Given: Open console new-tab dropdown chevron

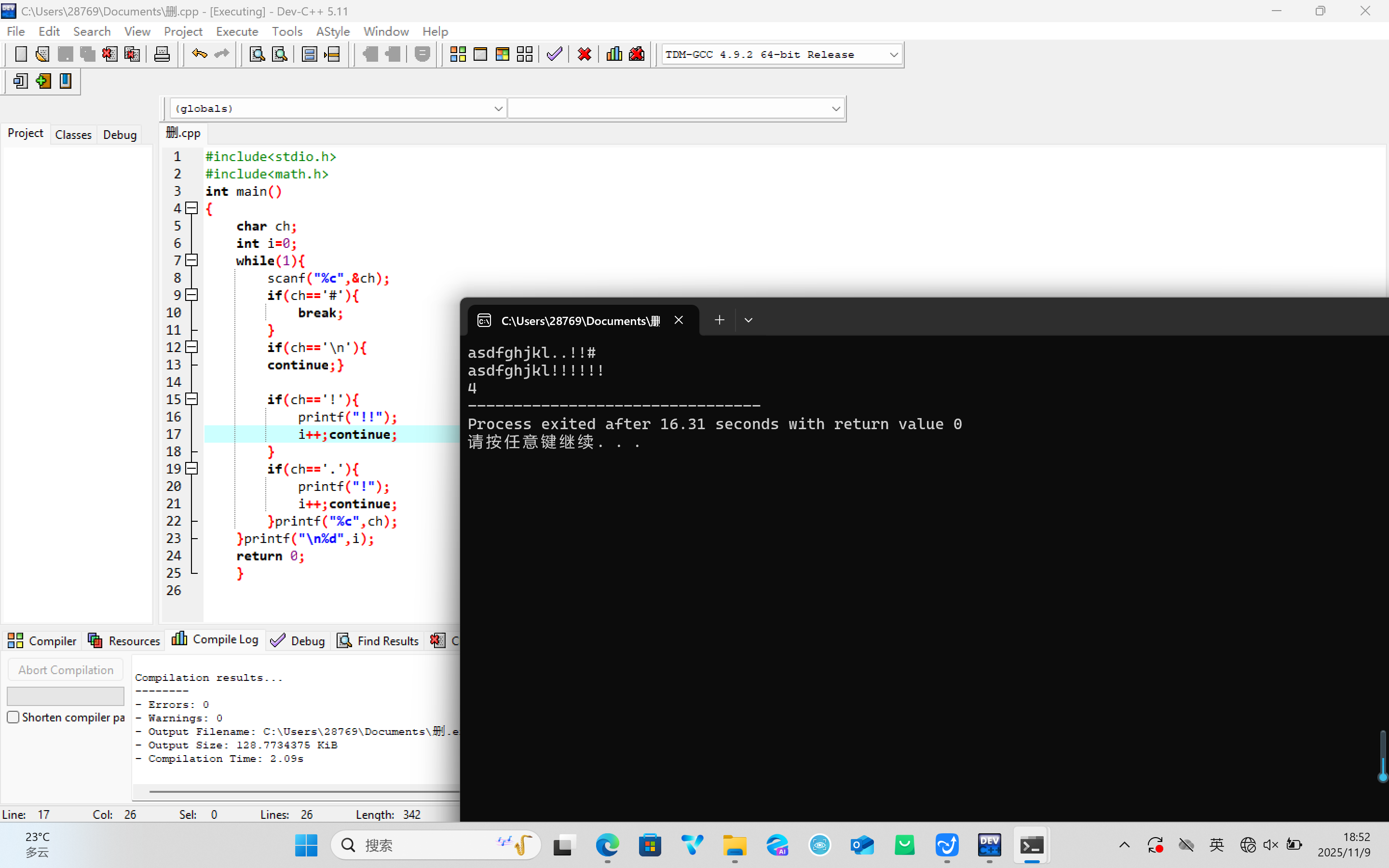Looking at the screenshot, I should point(748,320).
